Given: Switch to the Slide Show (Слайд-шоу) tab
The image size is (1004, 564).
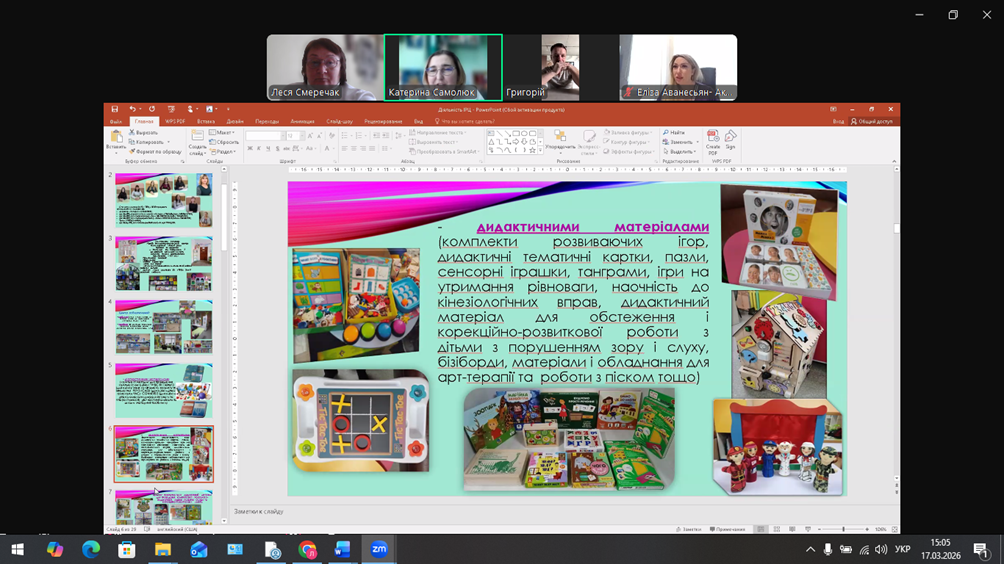Looking at the screenshot, I should pos(339,121).
